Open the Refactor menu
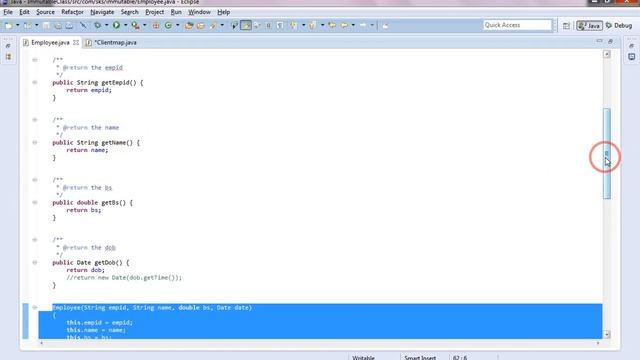The height and width of the screenshot is (360, 640). click(72, 12)
